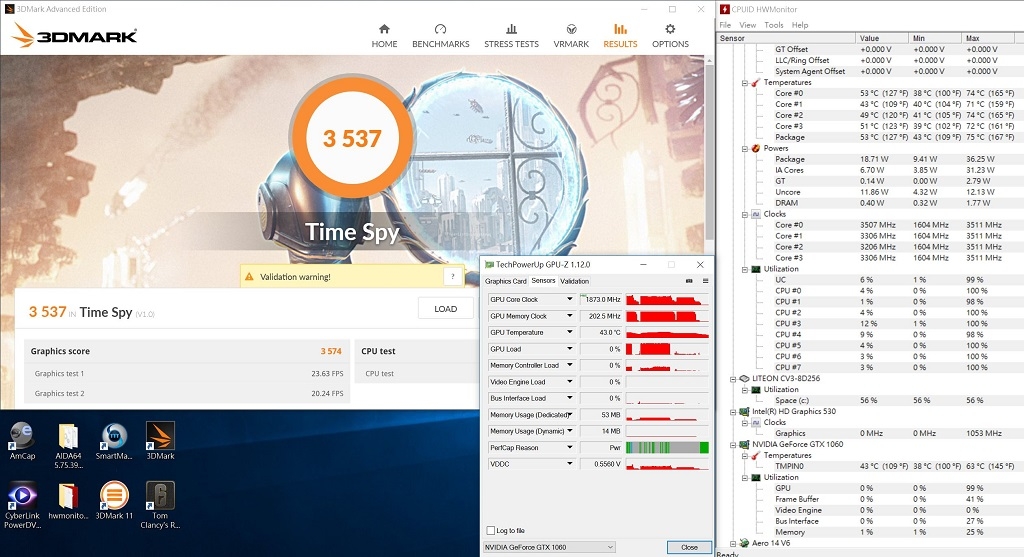Open the Tom Clancy's R... desktop shortcut
Screen dimensions: 1024x557
pyautogui.click(x=160, y=505)
